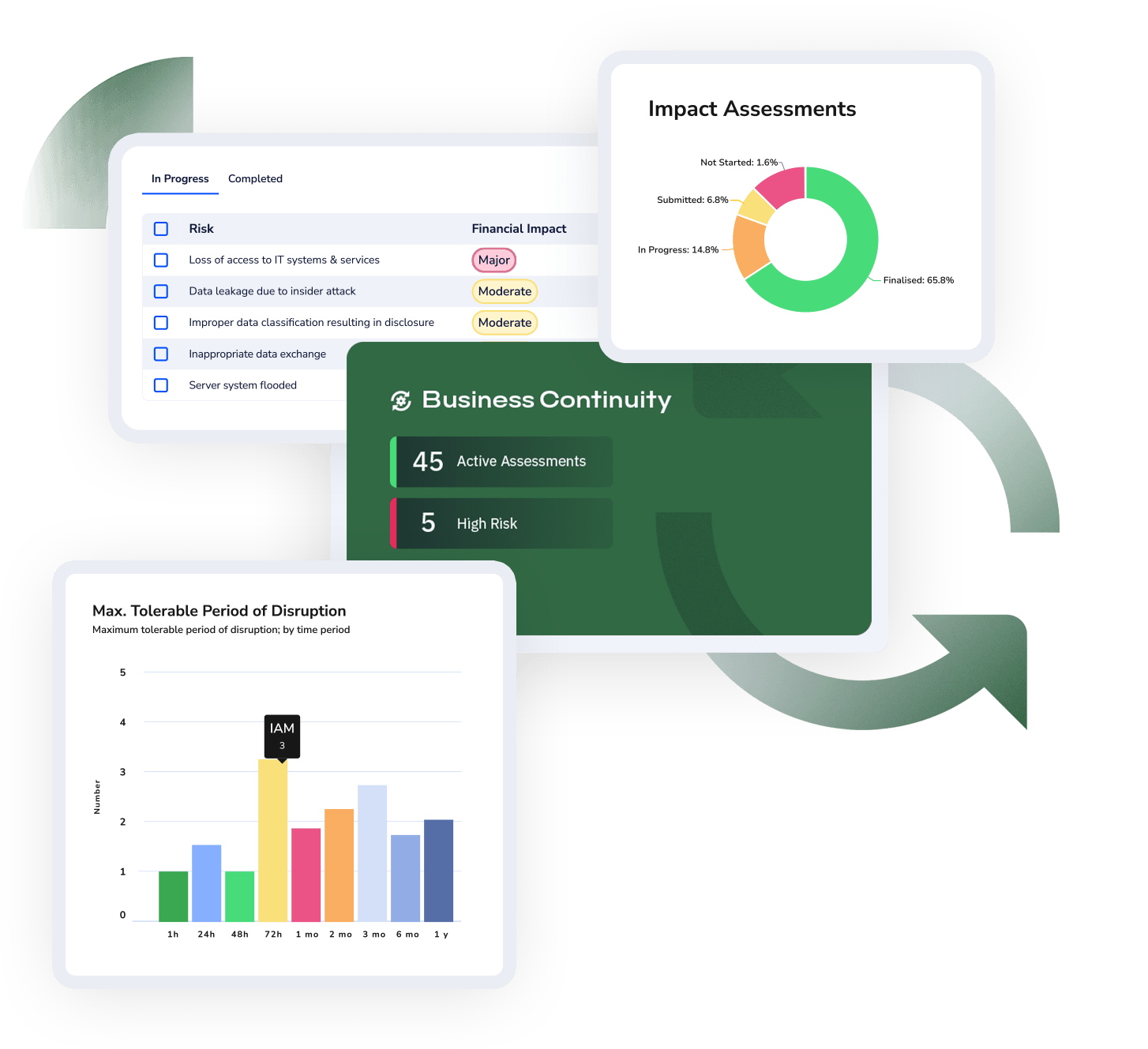Select the yellow Submitted donut segment
The height and width of the screenshot is (1049, 1148).
[x=756, y=207]
